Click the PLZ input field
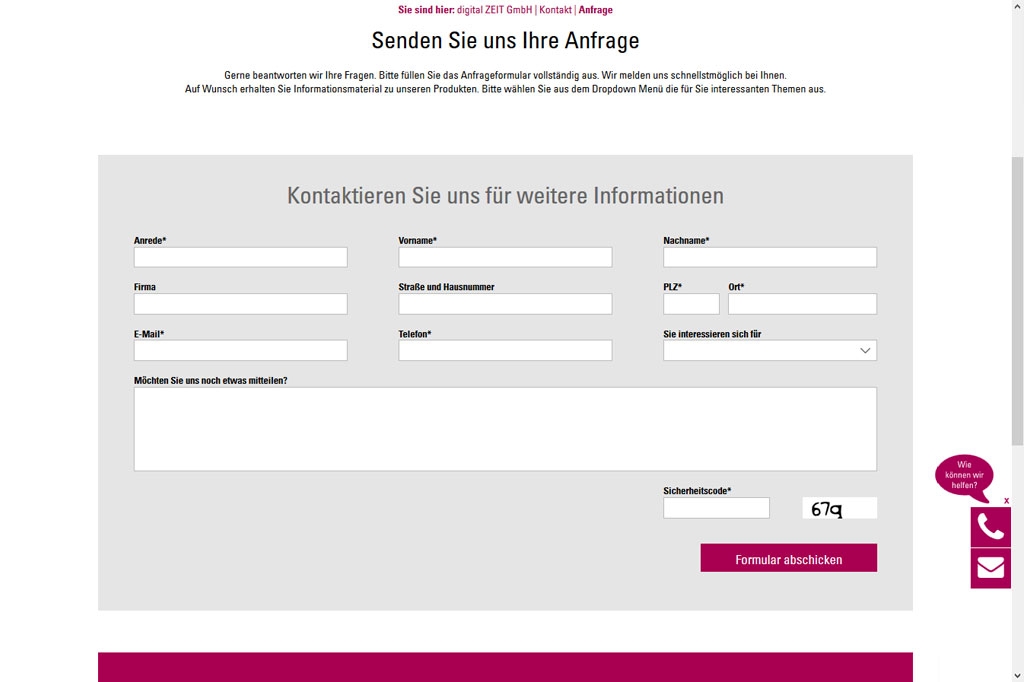Viewport: 1024px width, 682px height. pos(691,304)
